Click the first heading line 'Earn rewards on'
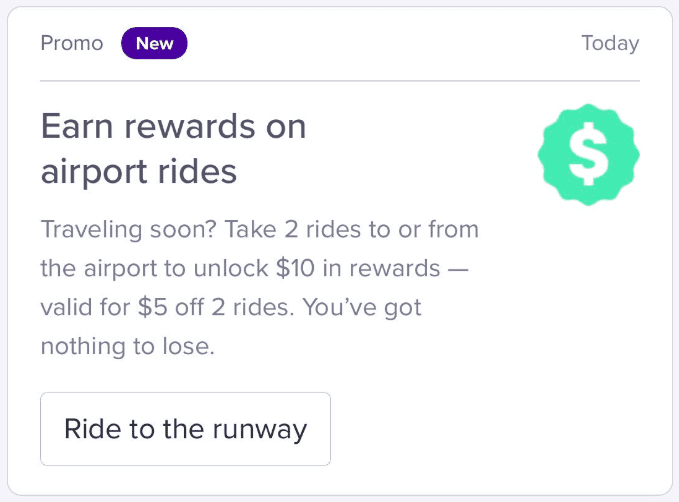 [x=173, y=127]
